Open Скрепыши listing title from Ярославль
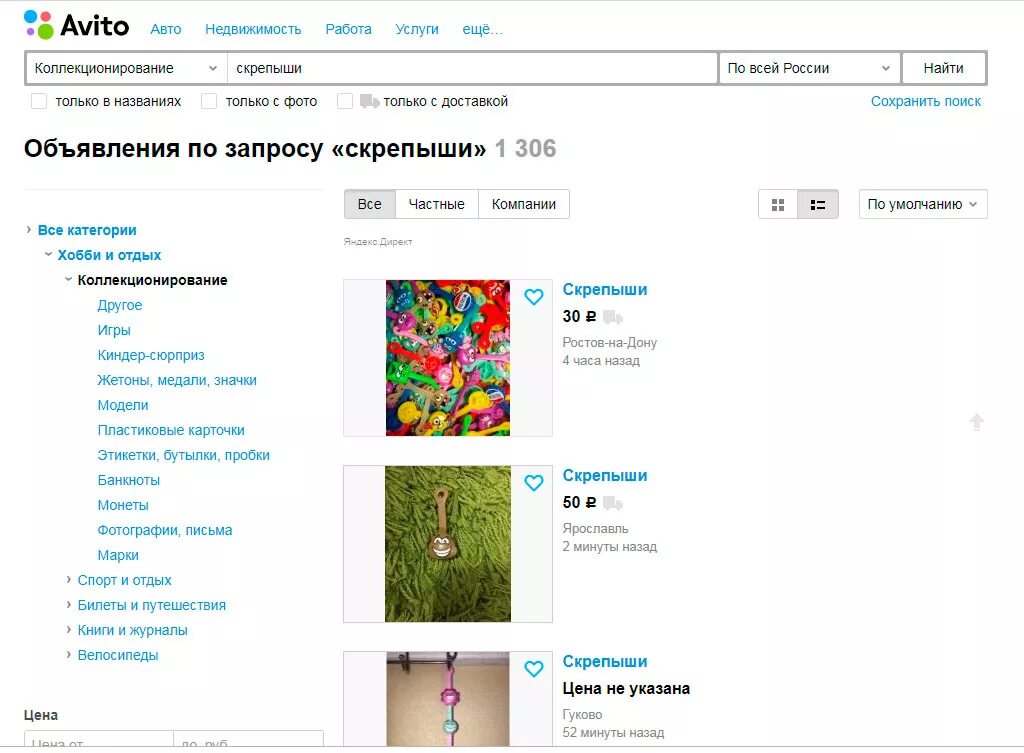Screen dimensions: 1024x753 tap(605, 475)
